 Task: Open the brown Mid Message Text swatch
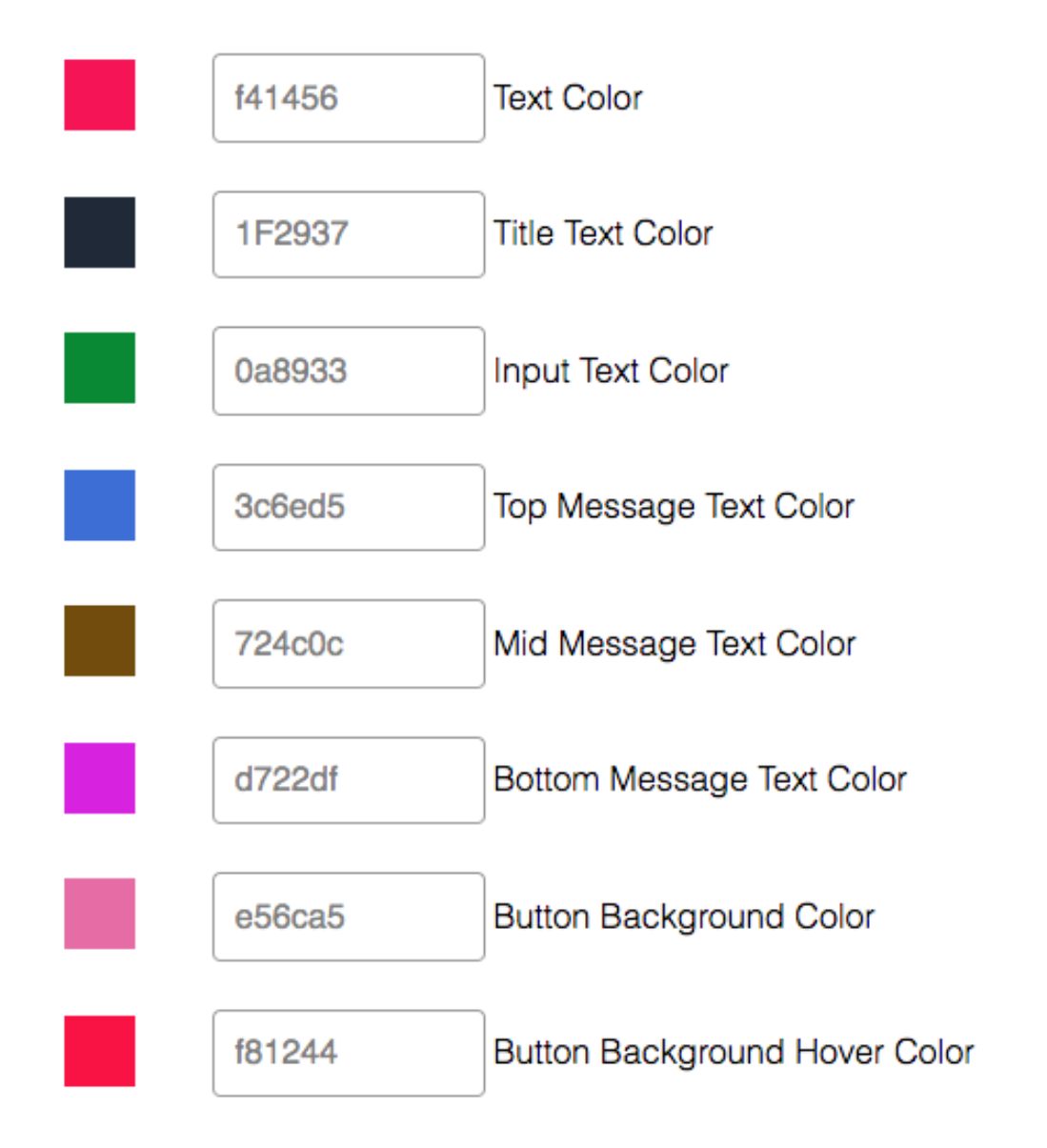(99, 641)
